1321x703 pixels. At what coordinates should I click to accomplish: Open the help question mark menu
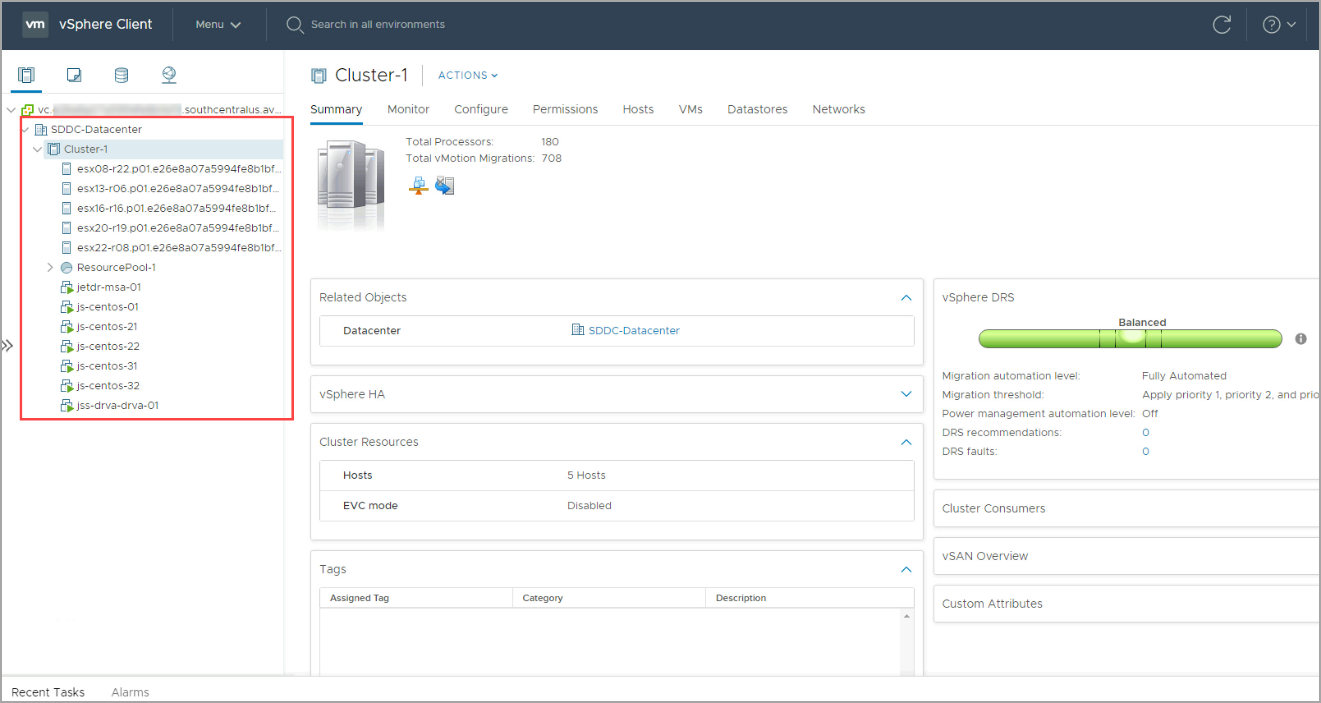[x=1278, y=25]
